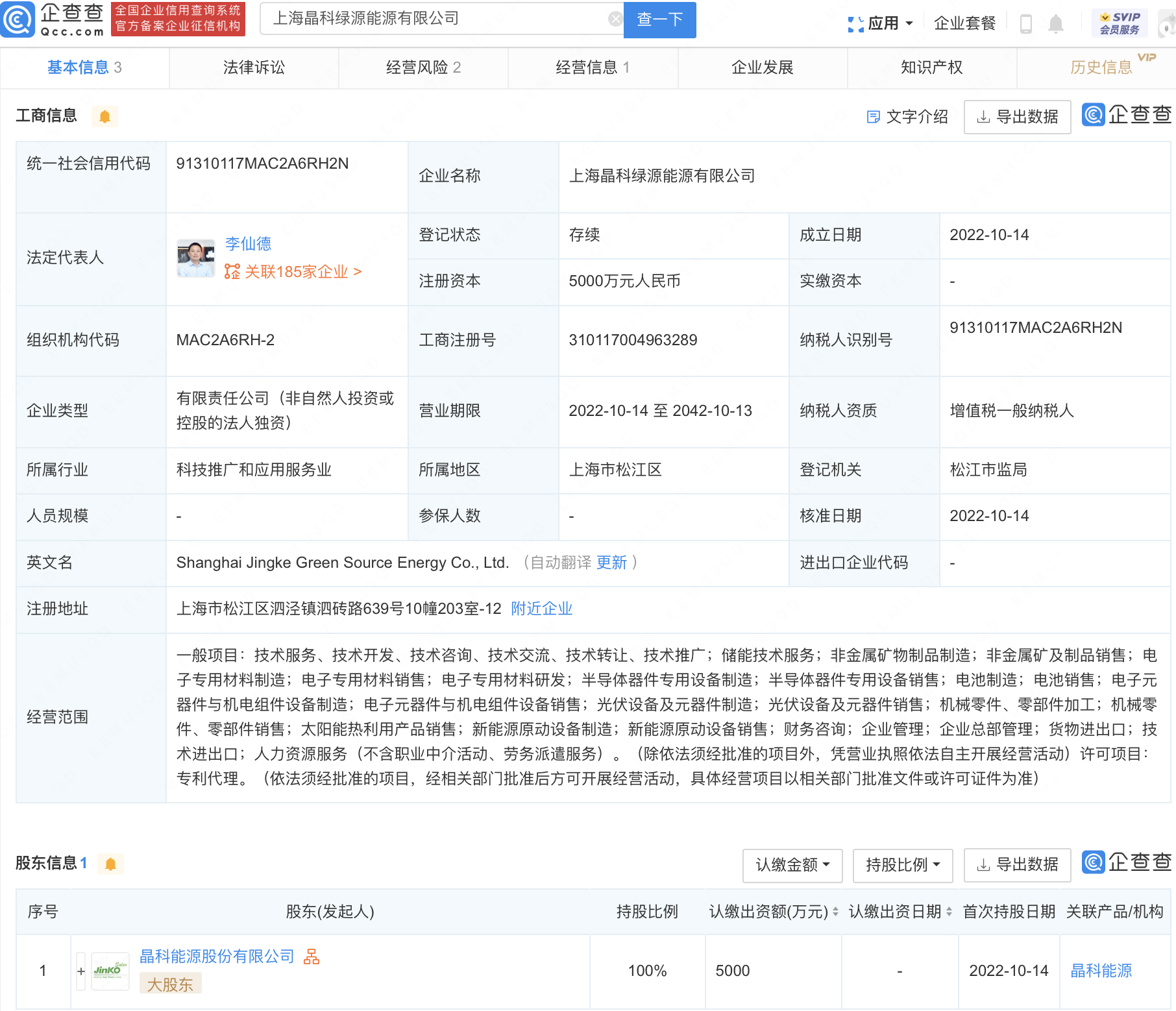1176x1011 pixels.
Task: Click the 查一下 search button
Action: click(659, 19)
